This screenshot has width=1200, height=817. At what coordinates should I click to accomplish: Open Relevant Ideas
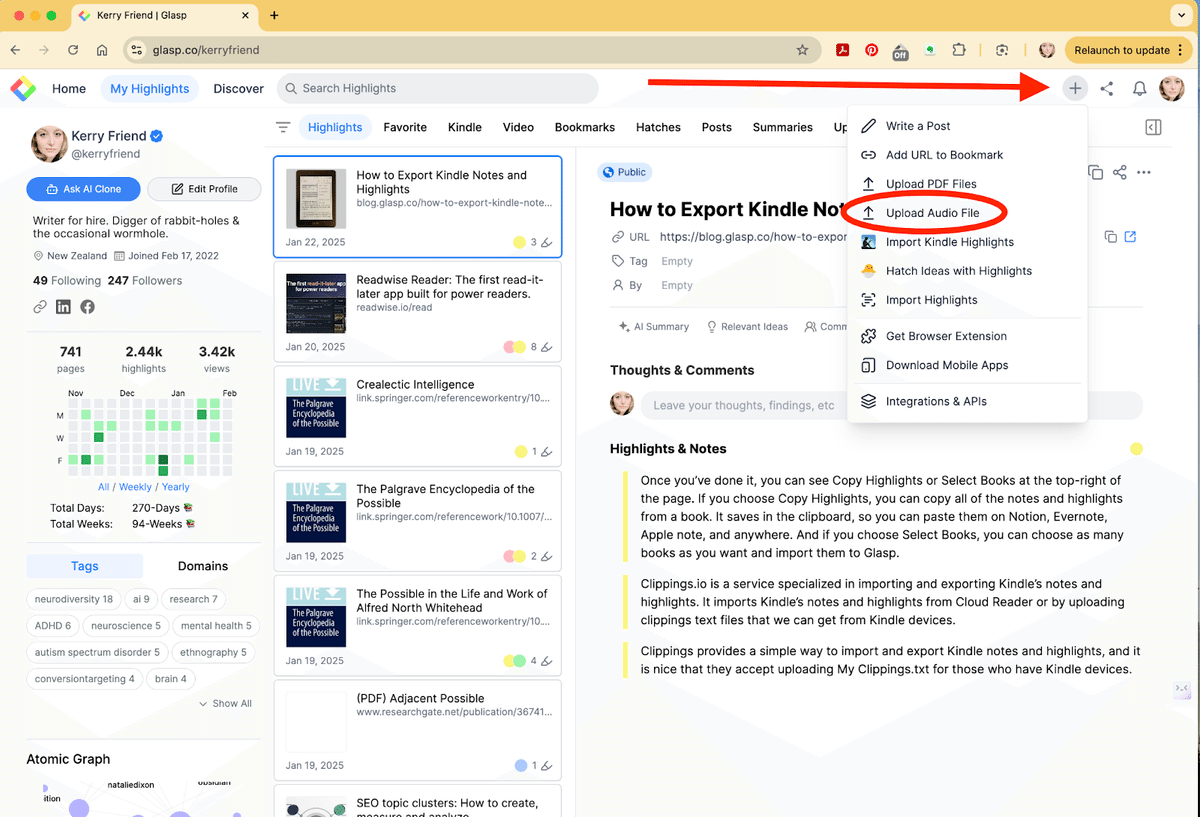tap(748, 326)
